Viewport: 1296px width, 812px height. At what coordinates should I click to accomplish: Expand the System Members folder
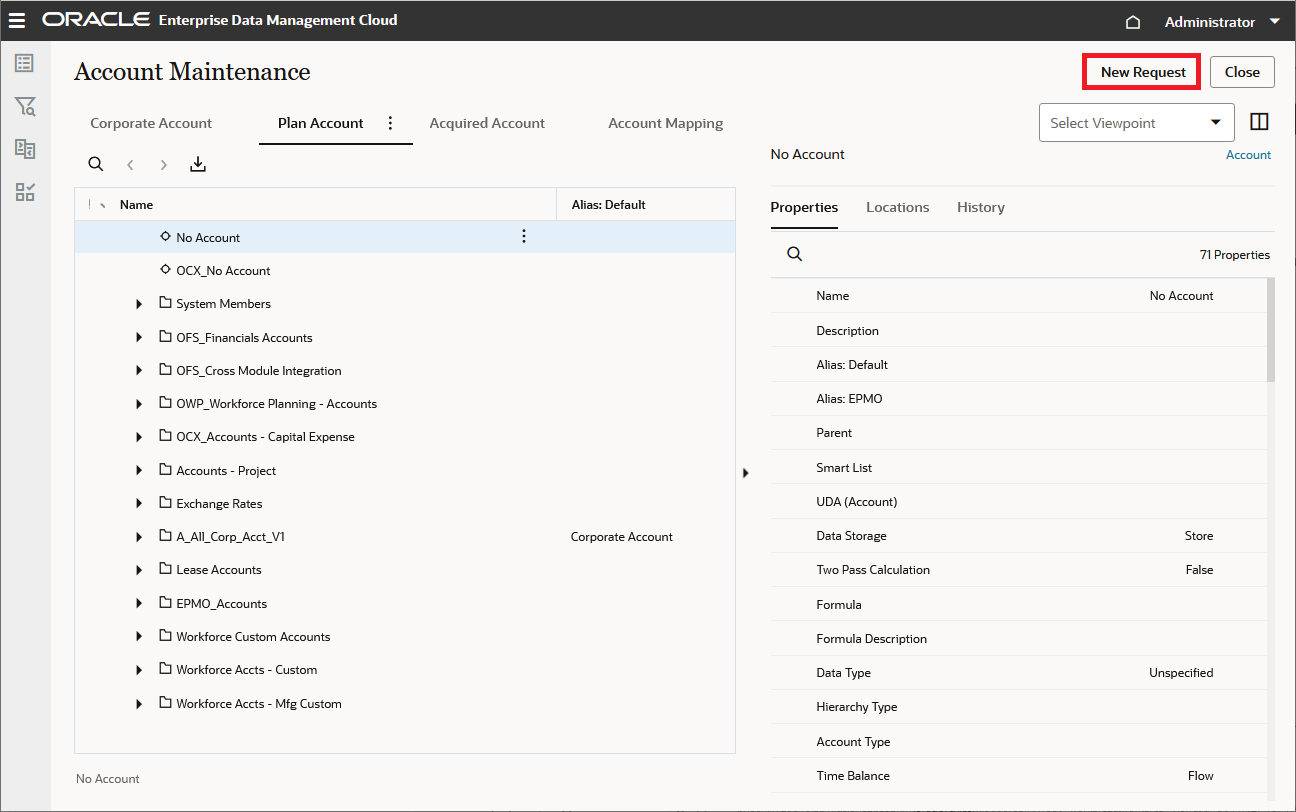(139, 304)
